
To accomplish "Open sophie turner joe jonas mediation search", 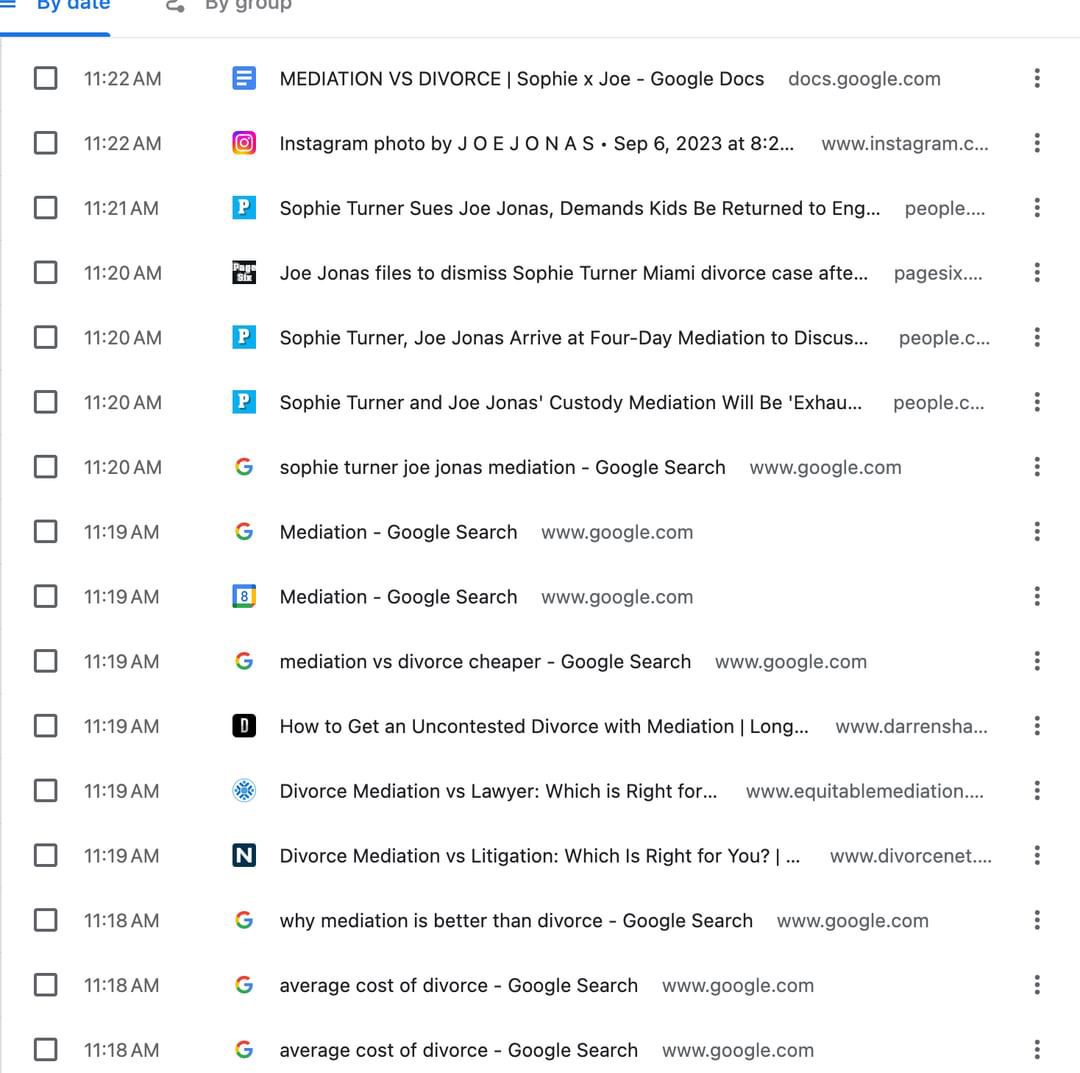I will click(x=502, y=467).
